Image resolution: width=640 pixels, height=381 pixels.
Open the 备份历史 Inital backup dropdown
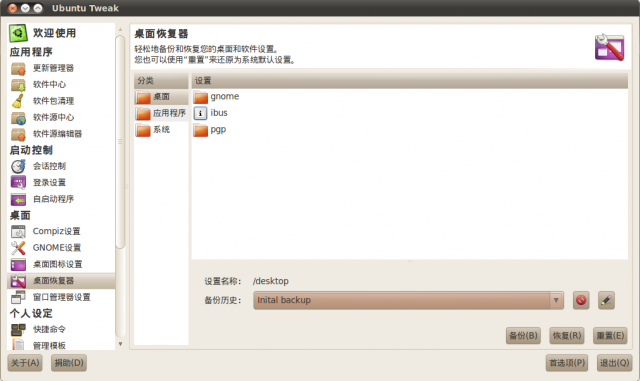[x=408, y=301]
